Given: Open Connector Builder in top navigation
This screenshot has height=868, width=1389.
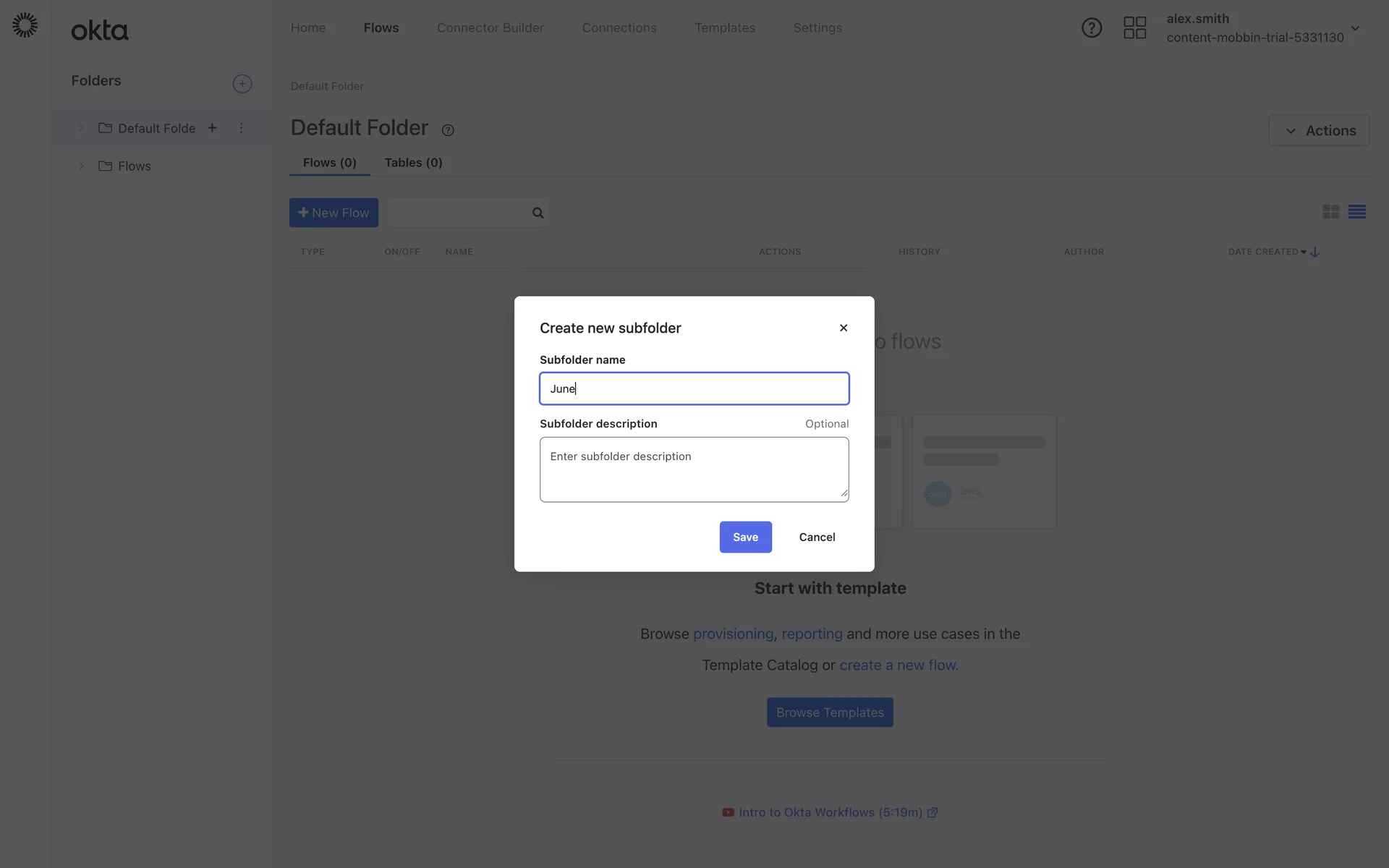Looking at the screenshot, I should pyautogui.click(x=490, y=27).
